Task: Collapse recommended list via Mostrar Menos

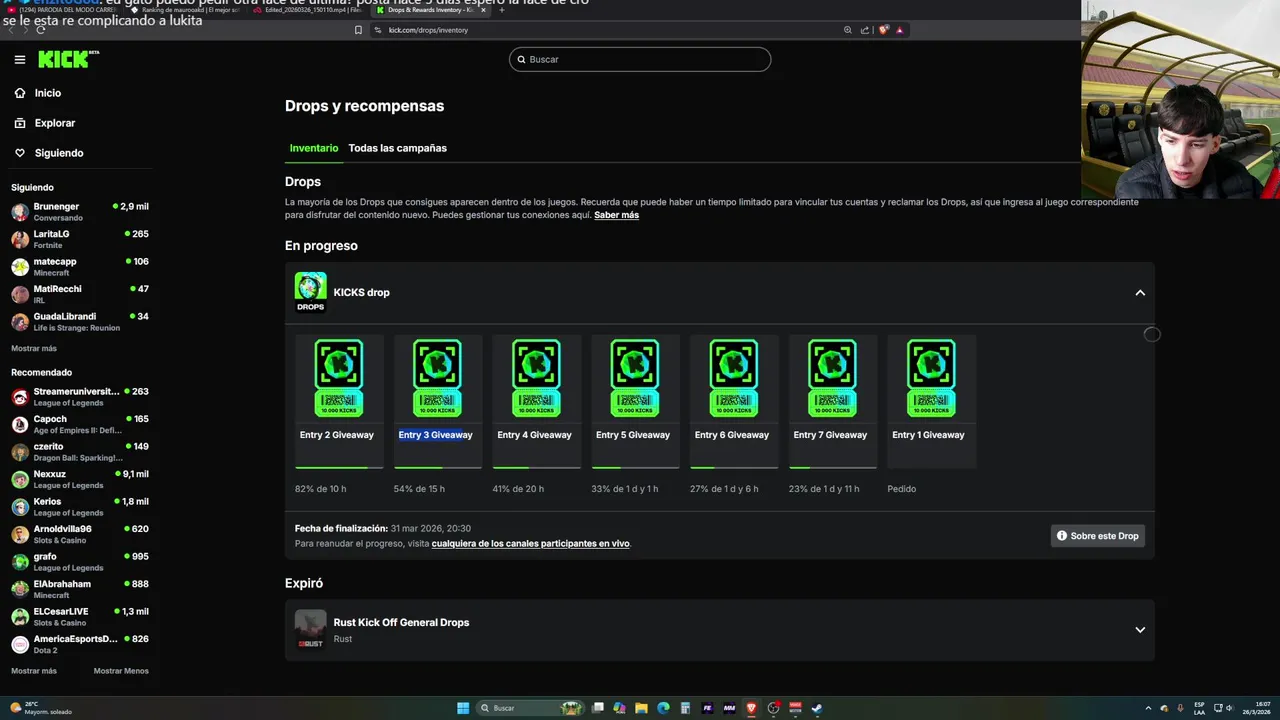Action: [x=121, y=671]
